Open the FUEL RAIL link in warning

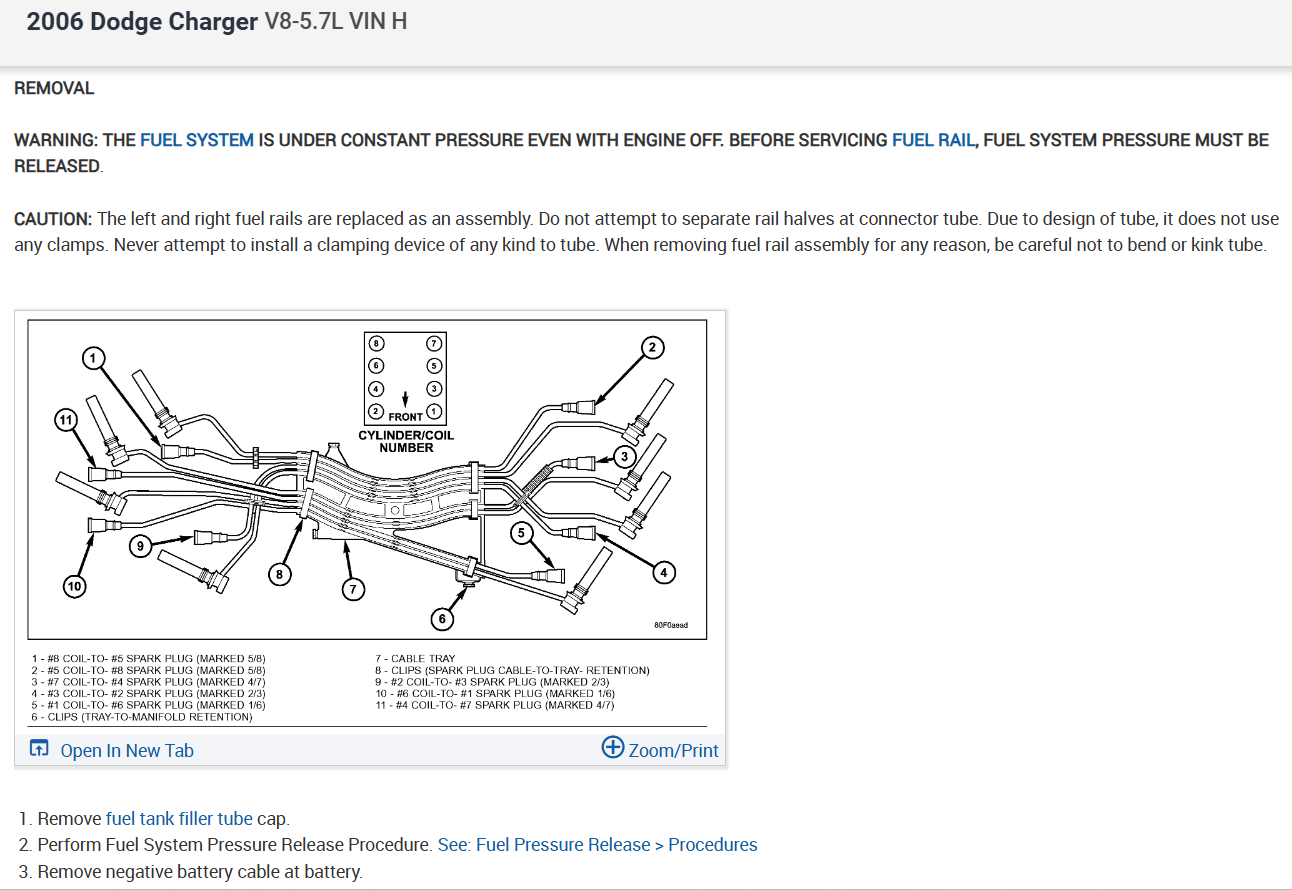point(933,140)
